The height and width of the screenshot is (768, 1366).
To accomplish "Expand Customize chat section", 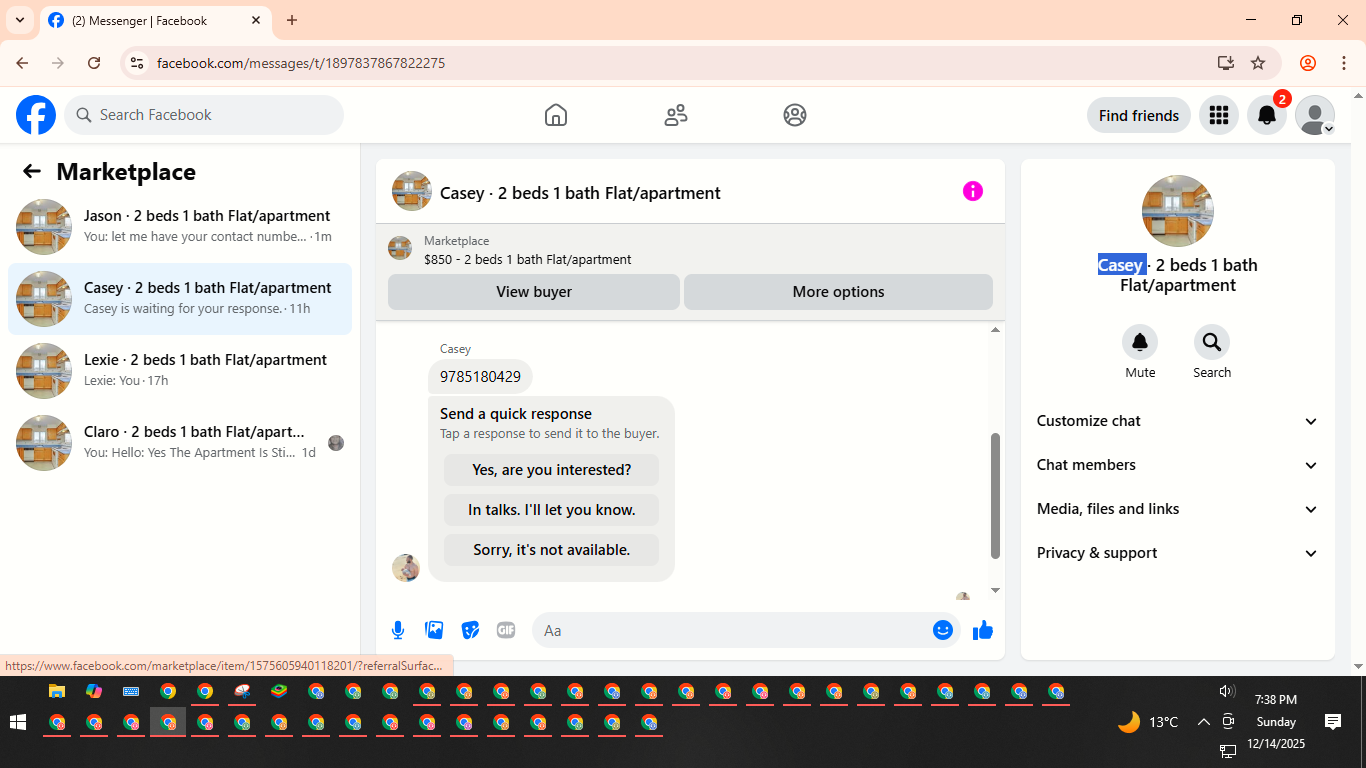I will [1178, 421].
